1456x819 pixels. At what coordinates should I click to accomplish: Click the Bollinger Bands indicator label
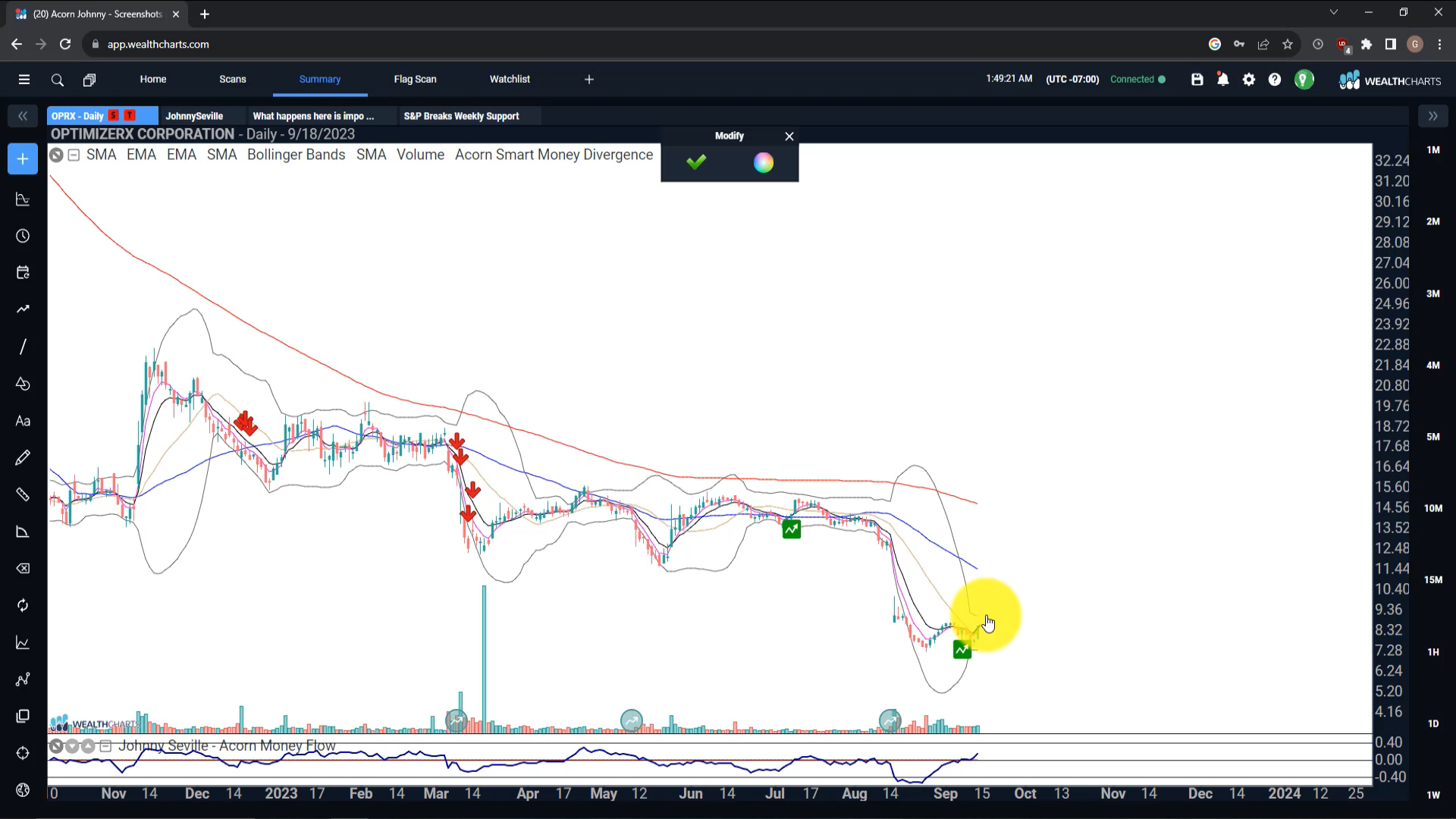[296, 155]
